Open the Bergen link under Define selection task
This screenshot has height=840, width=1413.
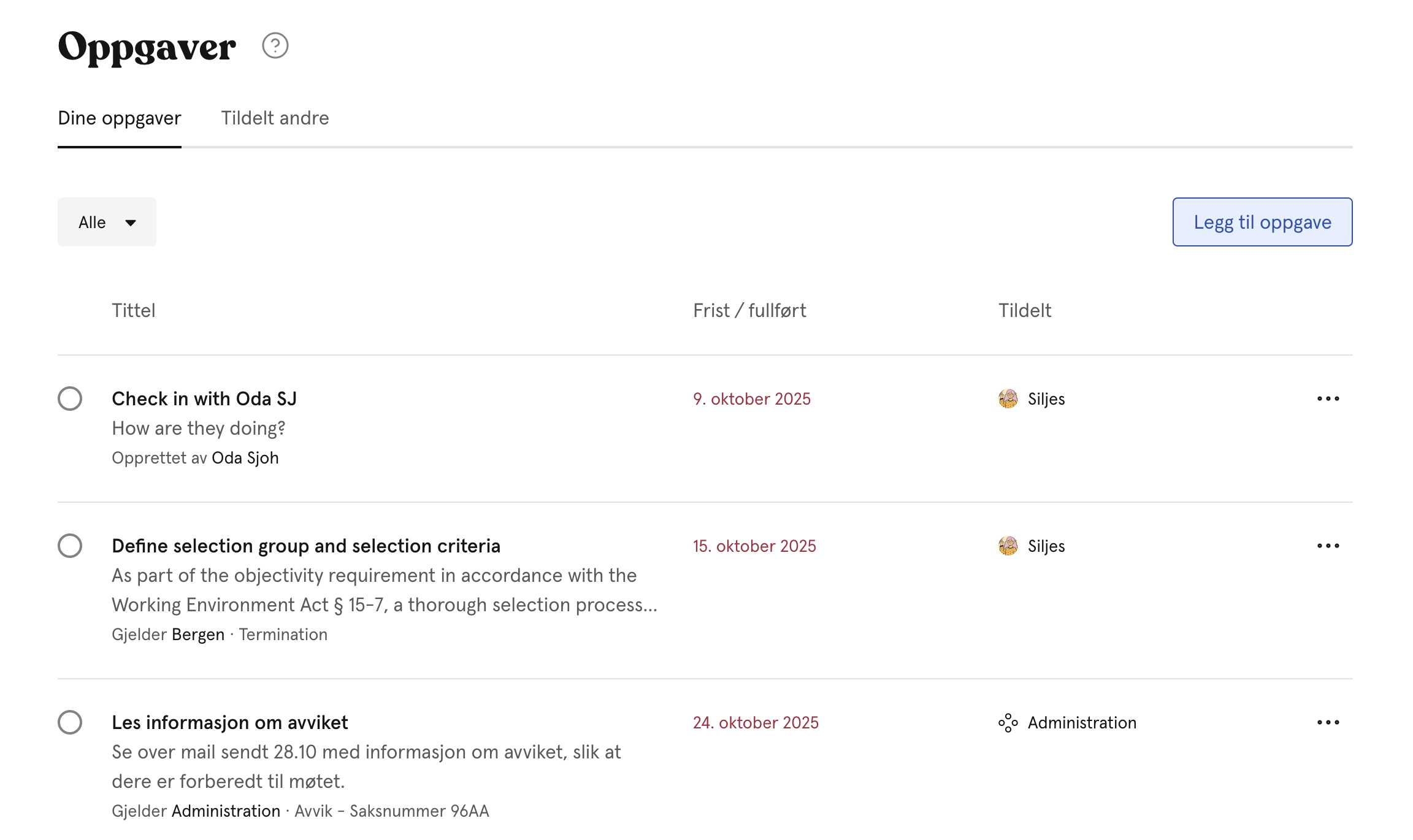(x=198, y=635)
